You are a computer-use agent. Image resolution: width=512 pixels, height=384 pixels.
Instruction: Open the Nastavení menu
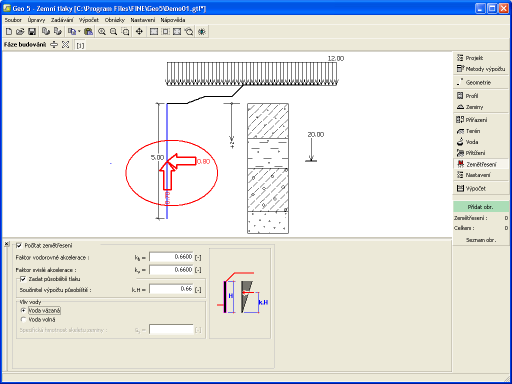tap(143, 20)
